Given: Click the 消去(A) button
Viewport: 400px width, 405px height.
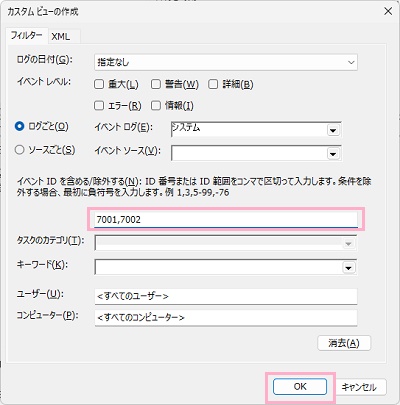Looking at the screenshot, I should [344, 343].
